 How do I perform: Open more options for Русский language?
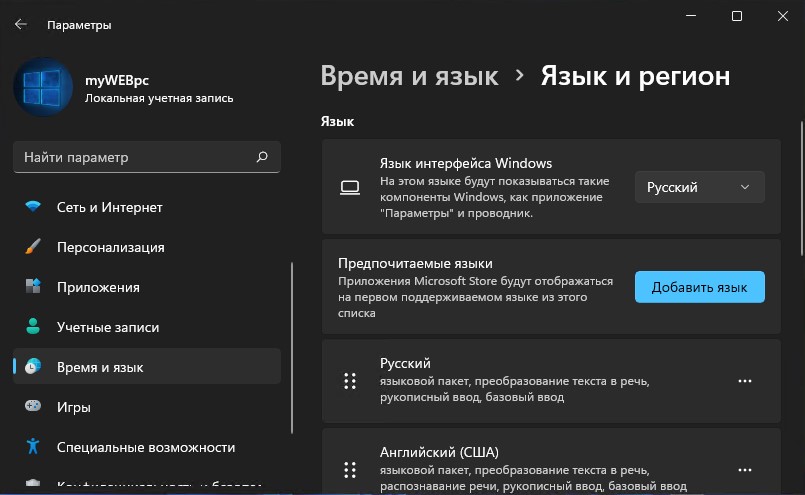coord(744,381)
